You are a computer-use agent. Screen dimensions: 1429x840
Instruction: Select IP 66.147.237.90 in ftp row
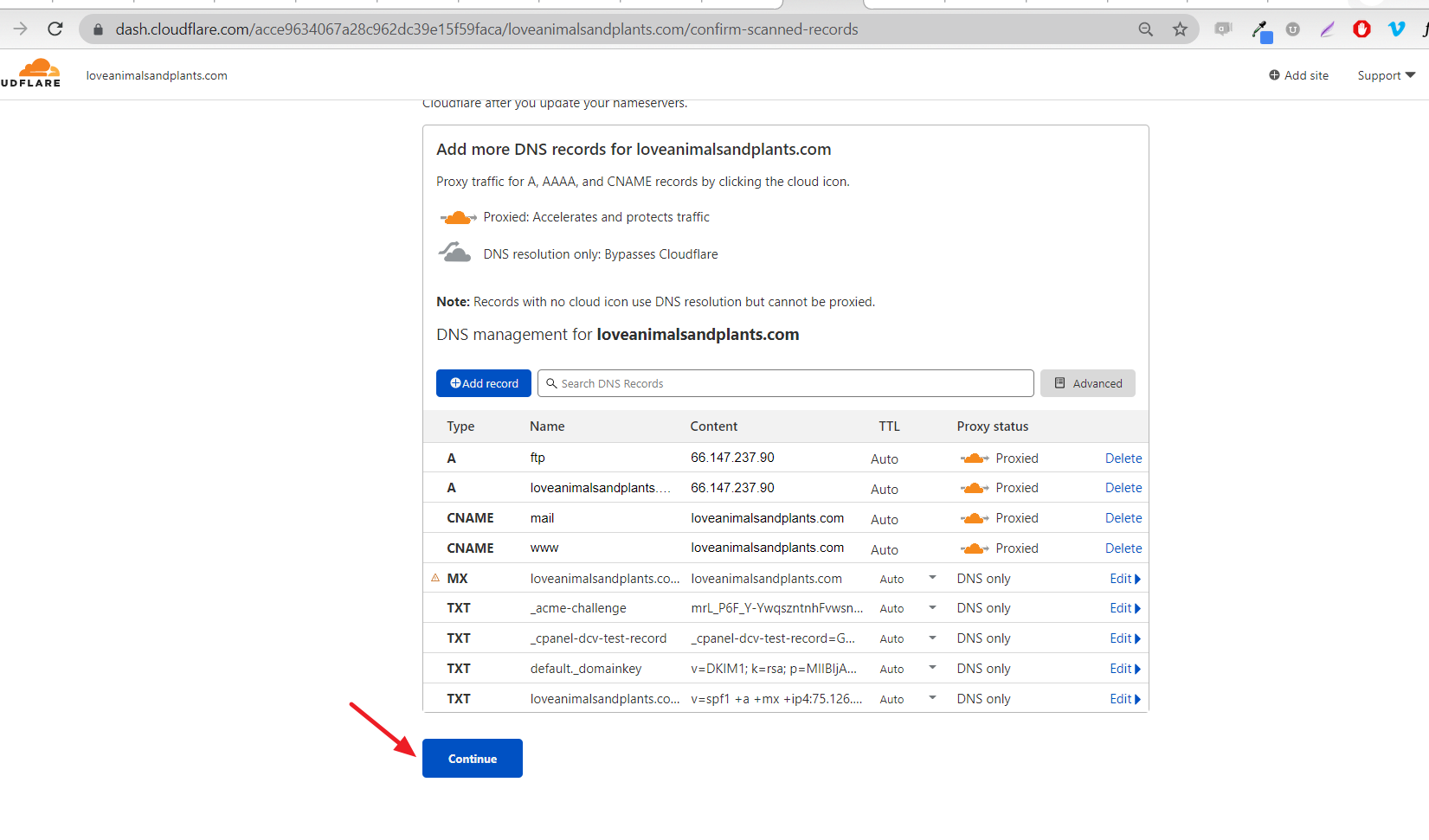[x=732, y=458]
